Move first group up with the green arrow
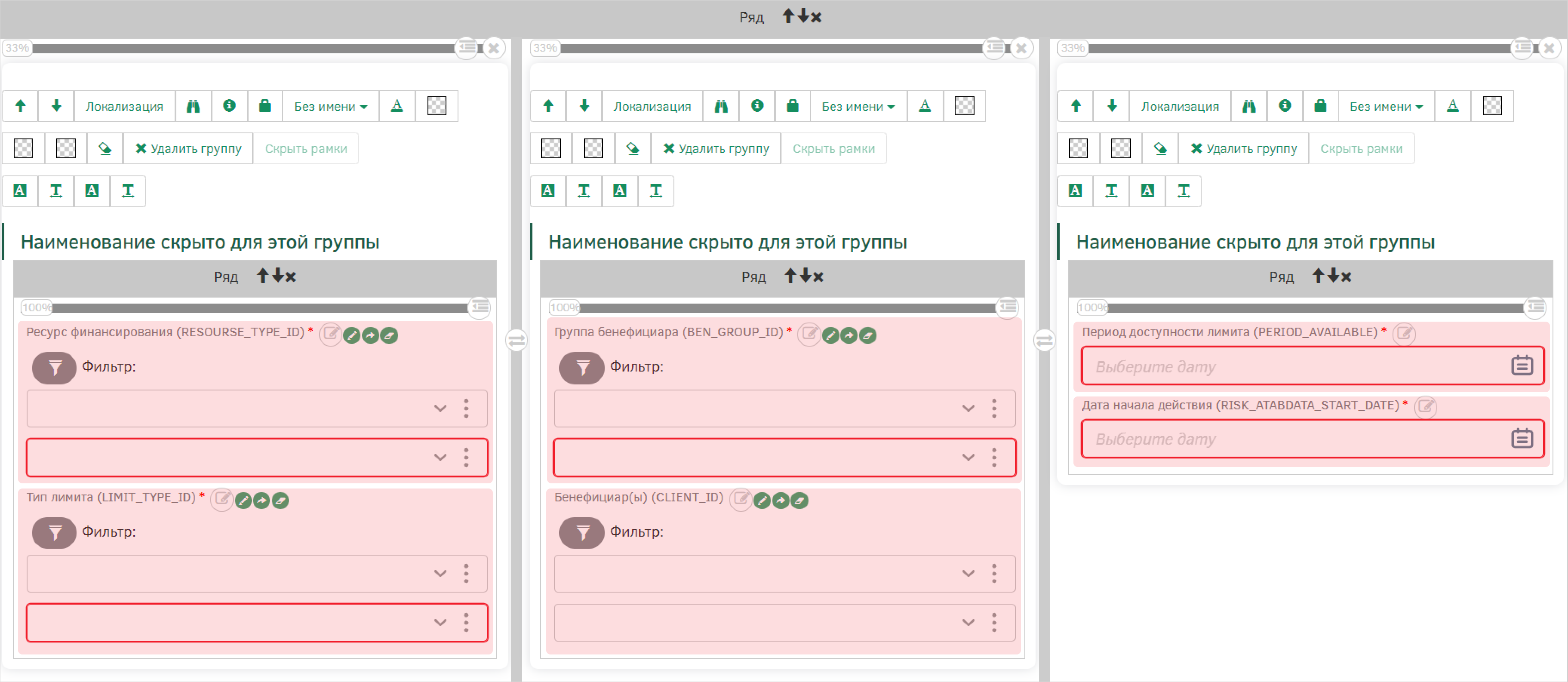Screen dimensions: 1568x682 20,106
